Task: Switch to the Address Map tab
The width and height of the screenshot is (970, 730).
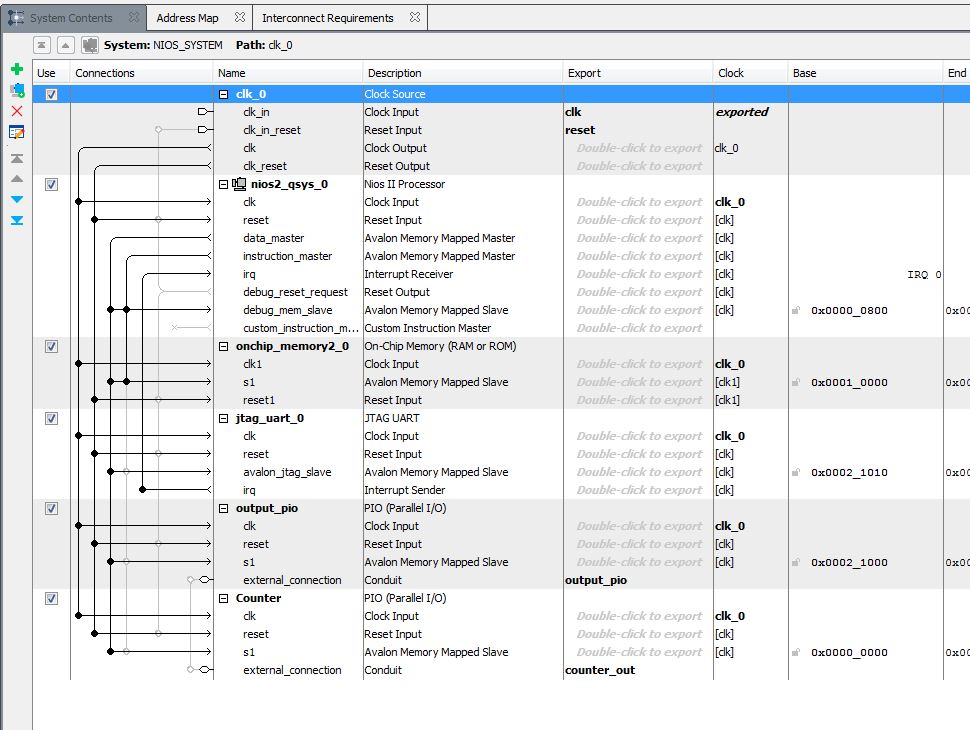Action: tap(187, 18)
